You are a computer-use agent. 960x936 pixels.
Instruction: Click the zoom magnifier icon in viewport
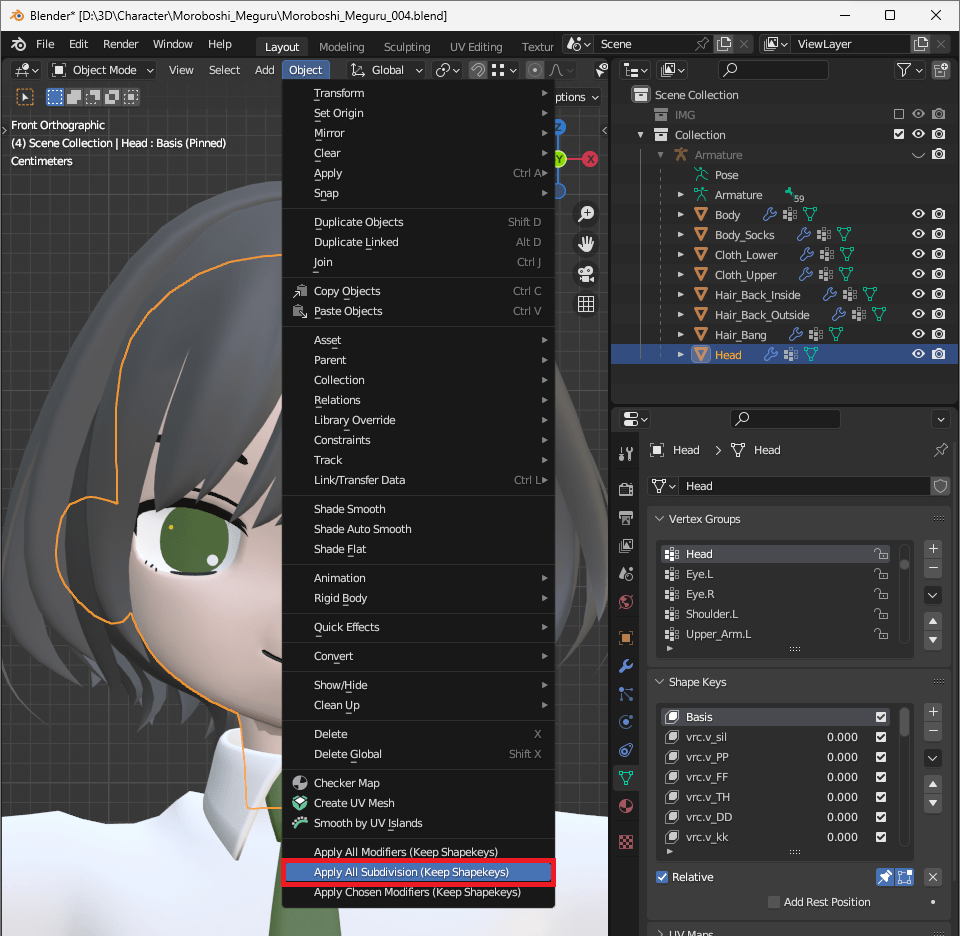(586, 214)
